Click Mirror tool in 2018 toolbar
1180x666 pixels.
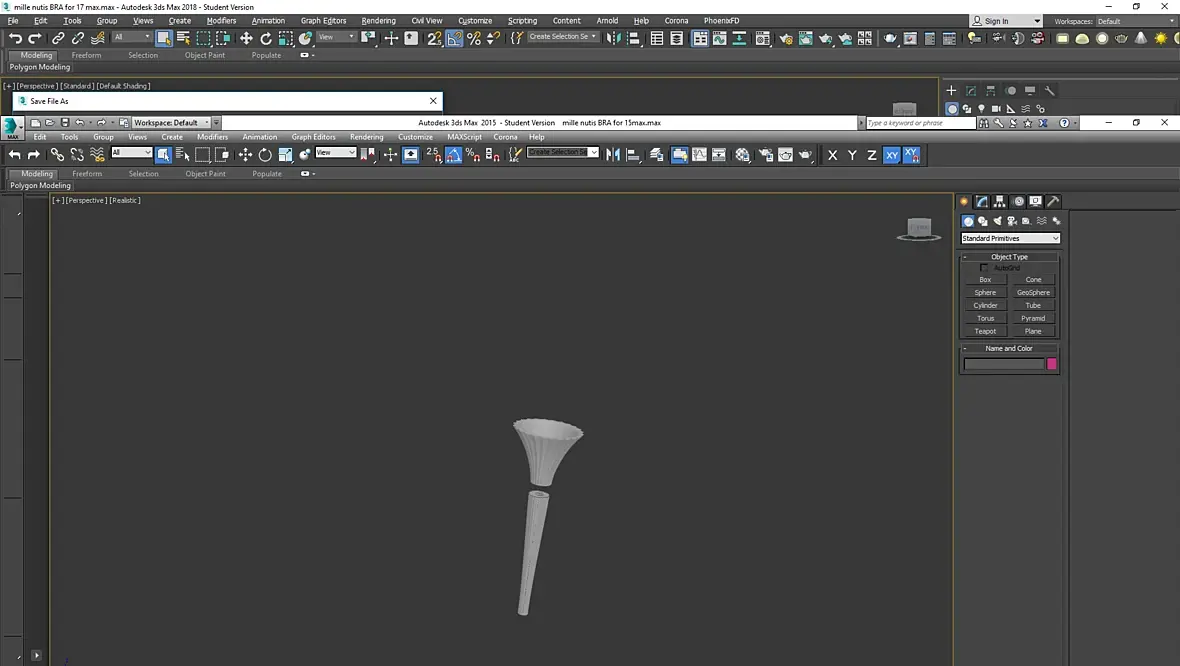[x=613, y=38]
